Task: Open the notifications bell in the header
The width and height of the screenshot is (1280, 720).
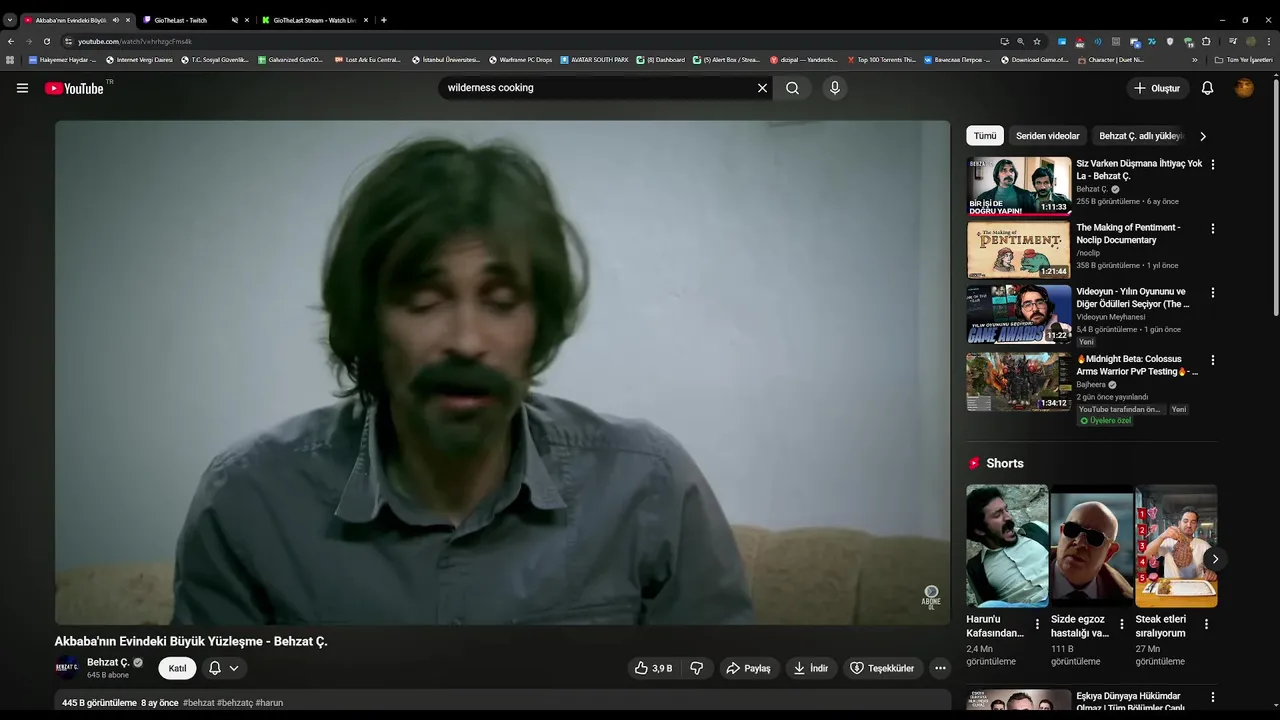Action: (1207, 88)
